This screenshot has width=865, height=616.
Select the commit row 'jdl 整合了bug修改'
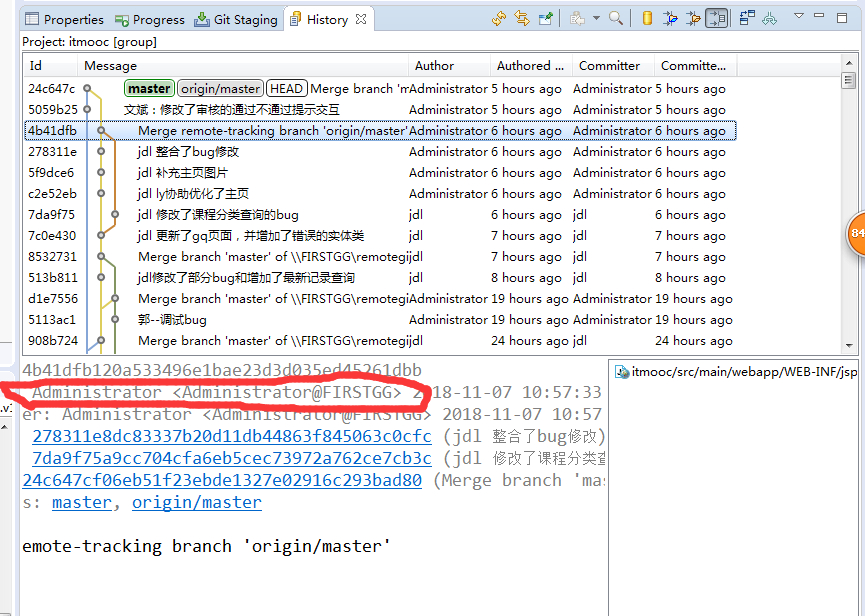tap(300, 151)
